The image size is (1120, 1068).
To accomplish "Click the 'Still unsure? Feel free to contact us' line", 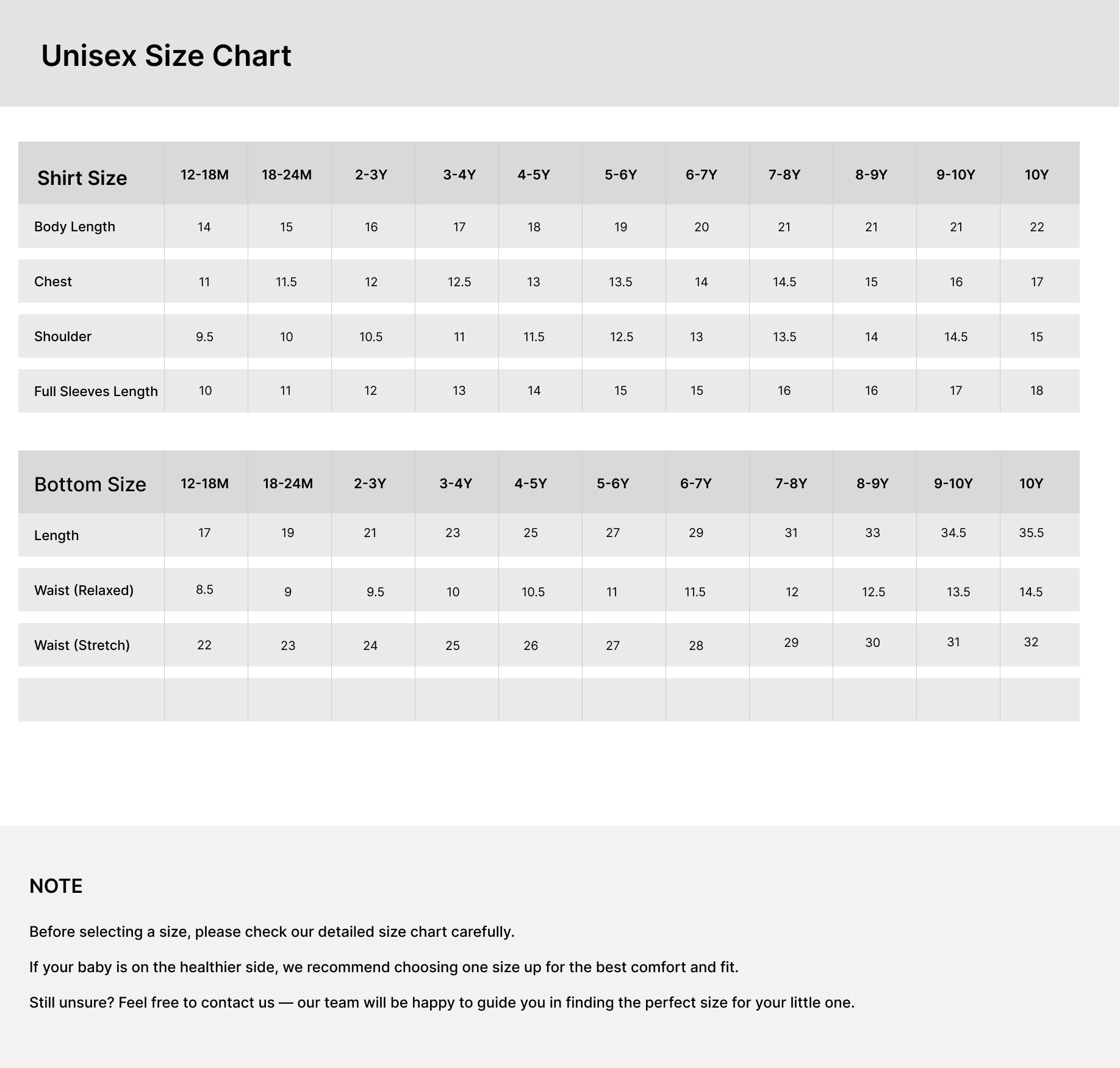I will pyautogui.click(x=442, y=1003).
